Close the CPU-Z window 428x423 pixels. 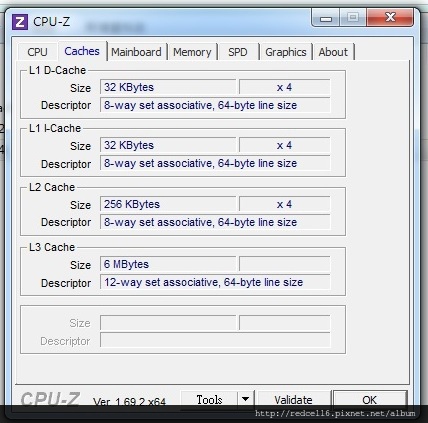coord(390,18)
